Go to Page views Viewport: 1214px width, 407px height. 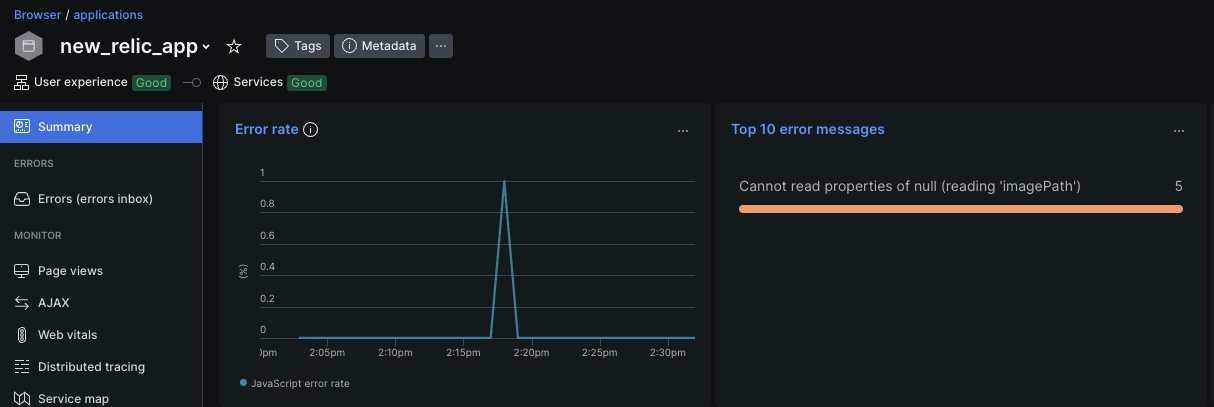click(70, 271)
